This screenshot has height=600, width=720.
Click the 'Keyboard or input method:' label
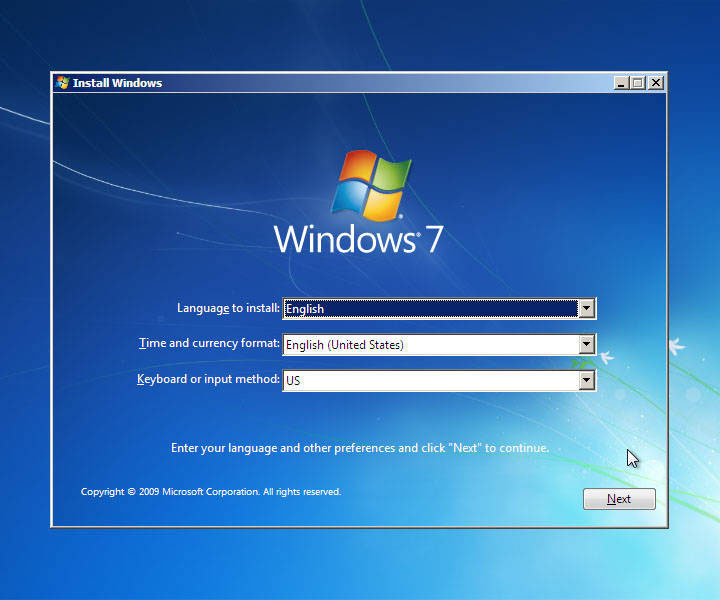pyautogui.click(x=208, y=379)
